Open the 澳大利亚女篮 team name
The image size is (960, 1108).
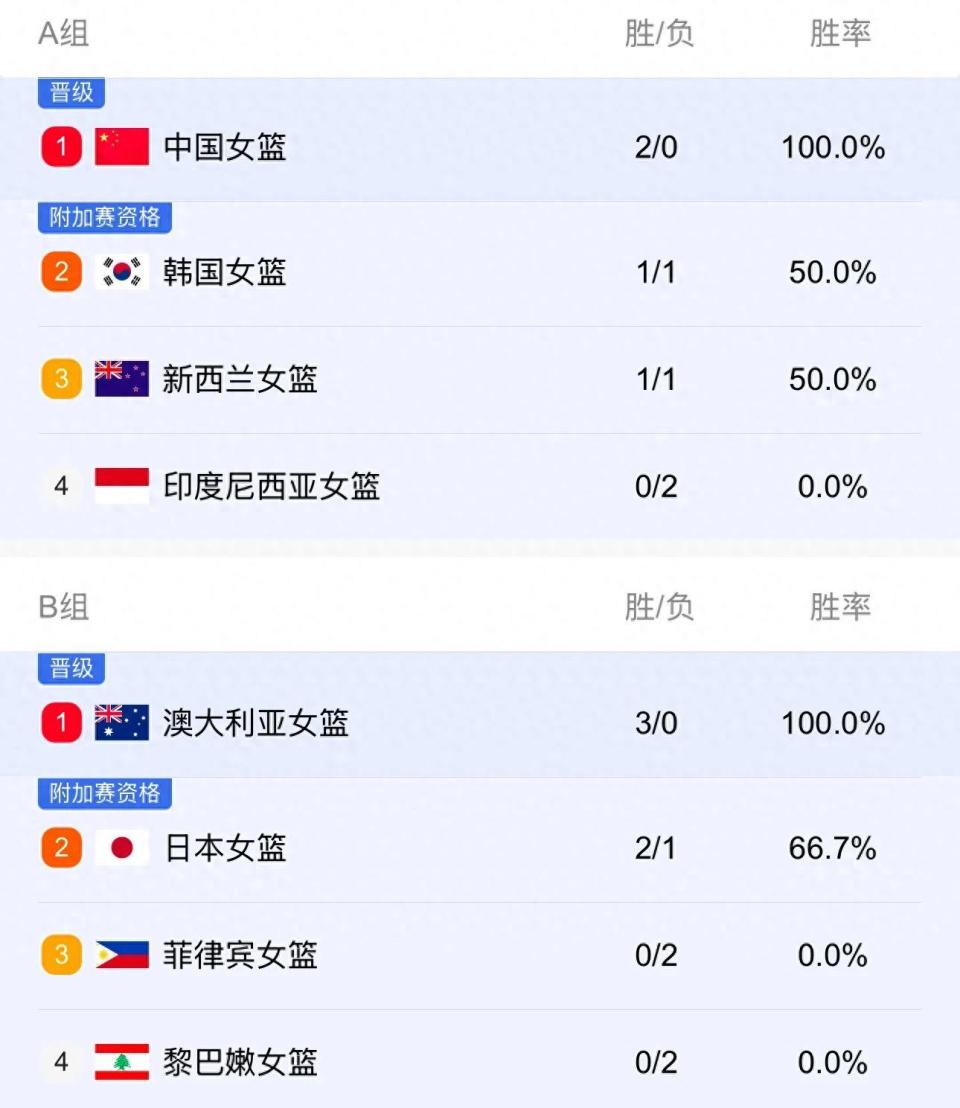(x=256, y=723)
